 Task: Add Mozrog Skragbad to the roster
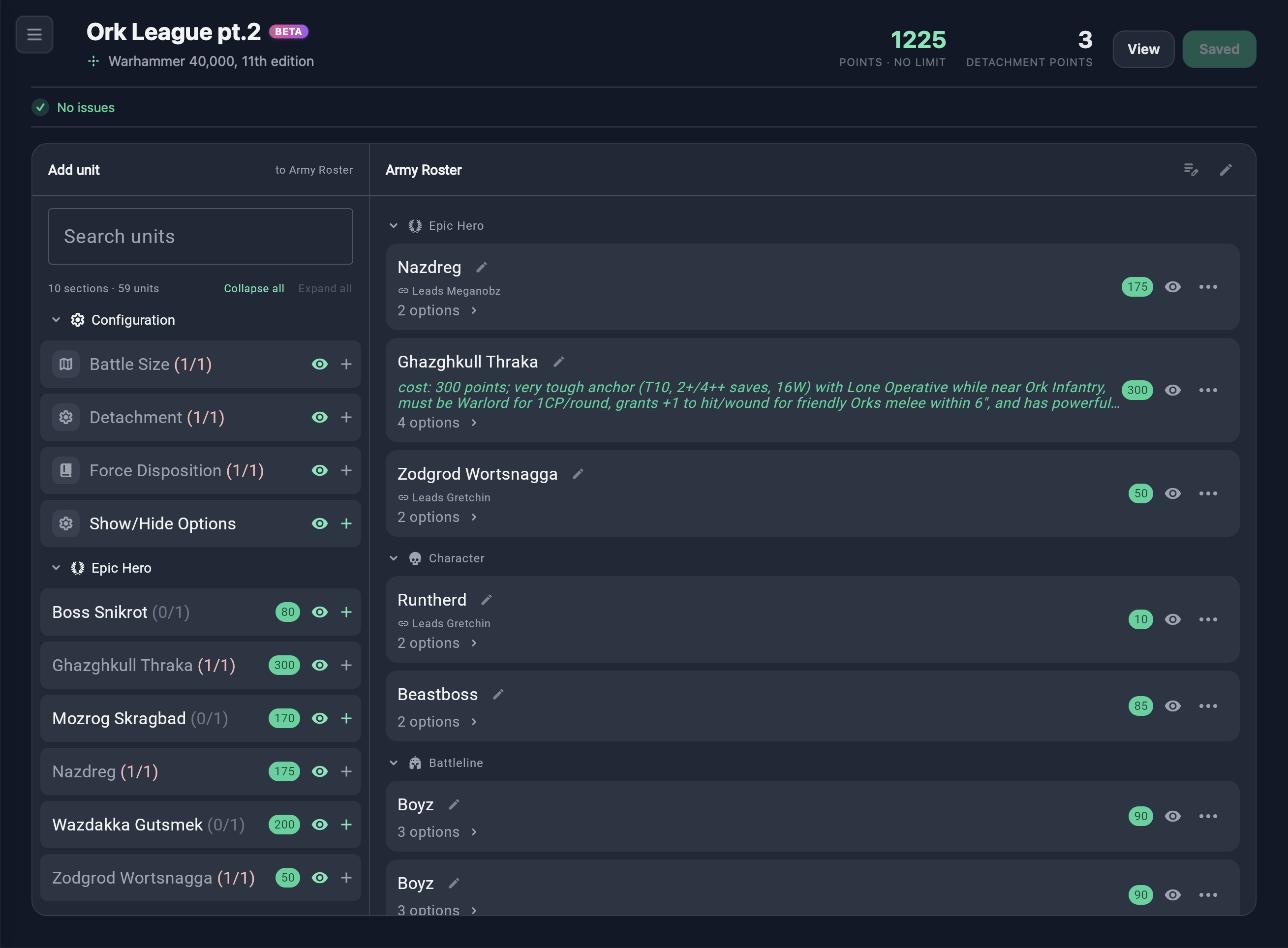coord(346,718)
